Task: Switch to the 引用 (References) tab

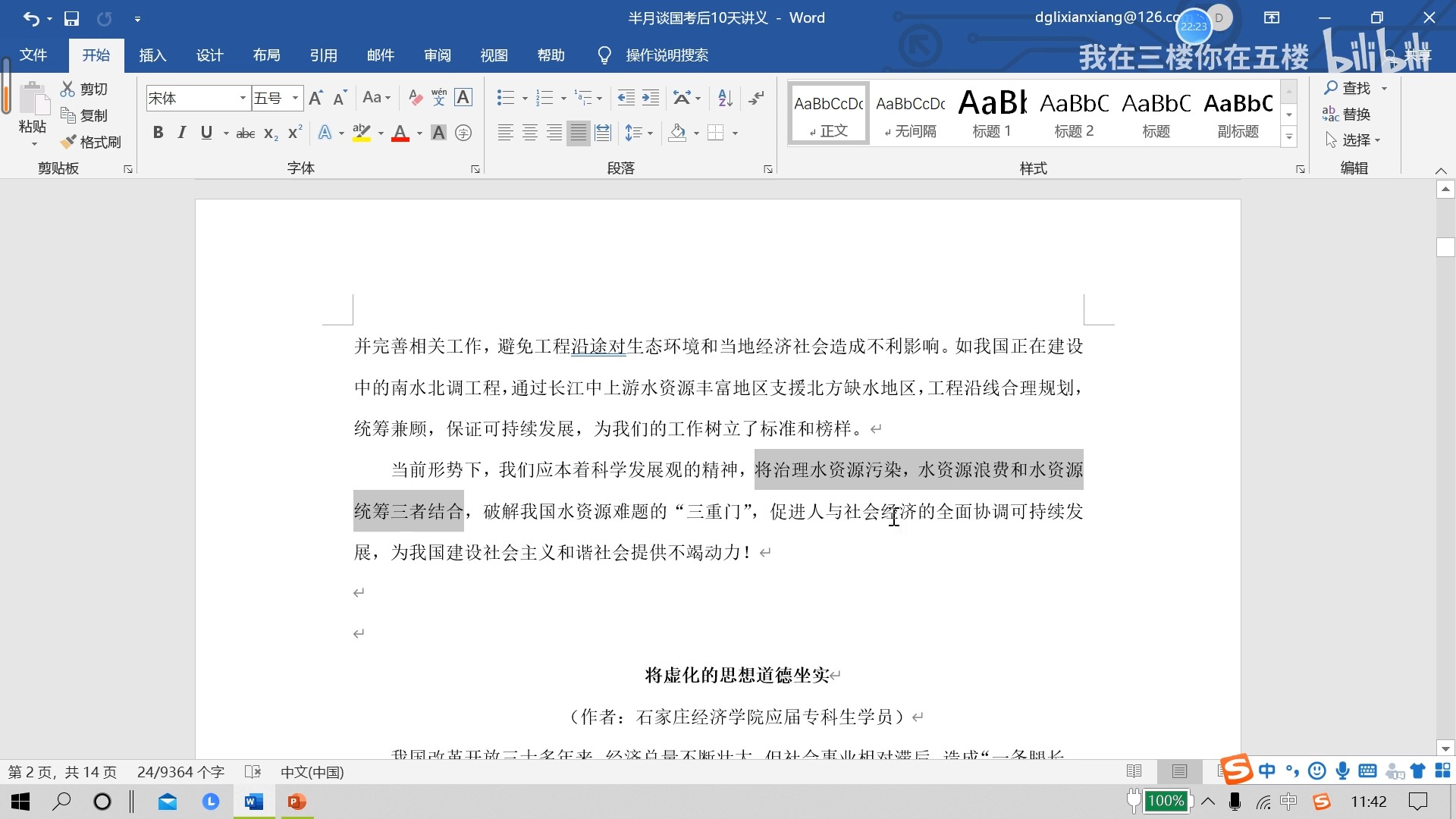Action: point(324,55)
